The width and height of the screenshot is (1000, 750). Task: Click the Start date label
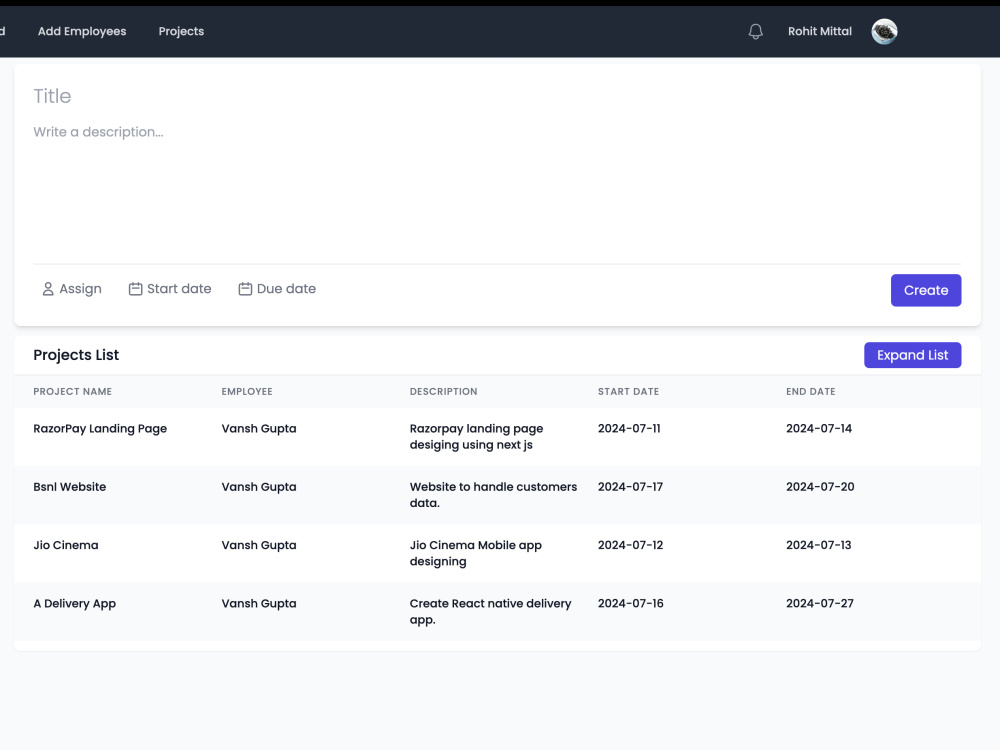(179, 289)
